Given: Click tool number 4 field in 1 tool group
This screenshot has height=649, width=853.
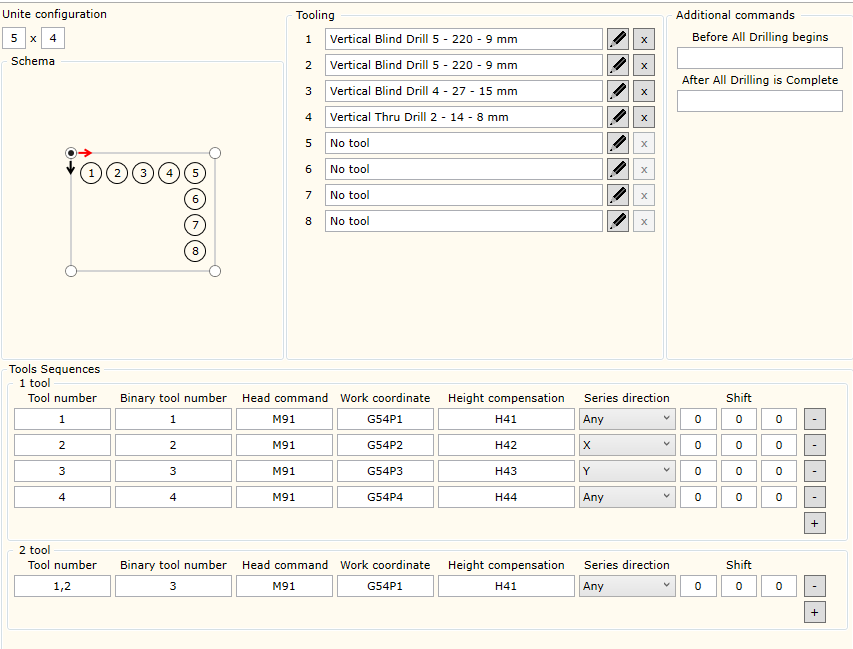Looking at the screenshot, I should (x=62, y=497).
